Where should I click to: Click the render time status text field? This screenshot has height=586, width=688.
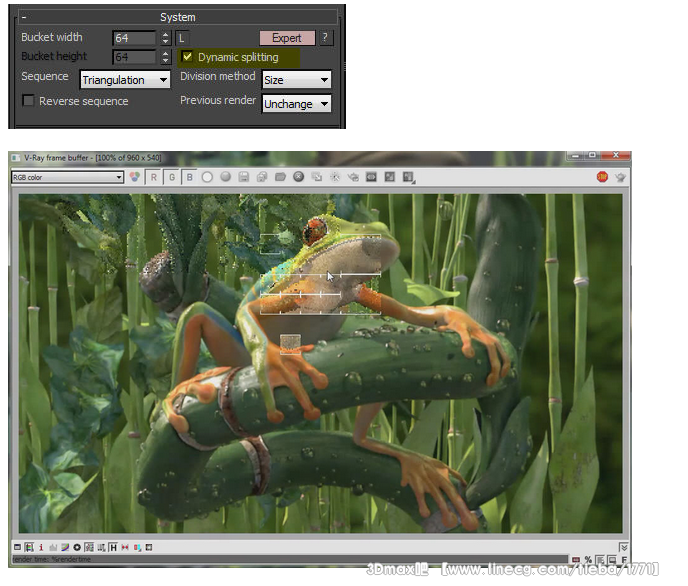290,559
